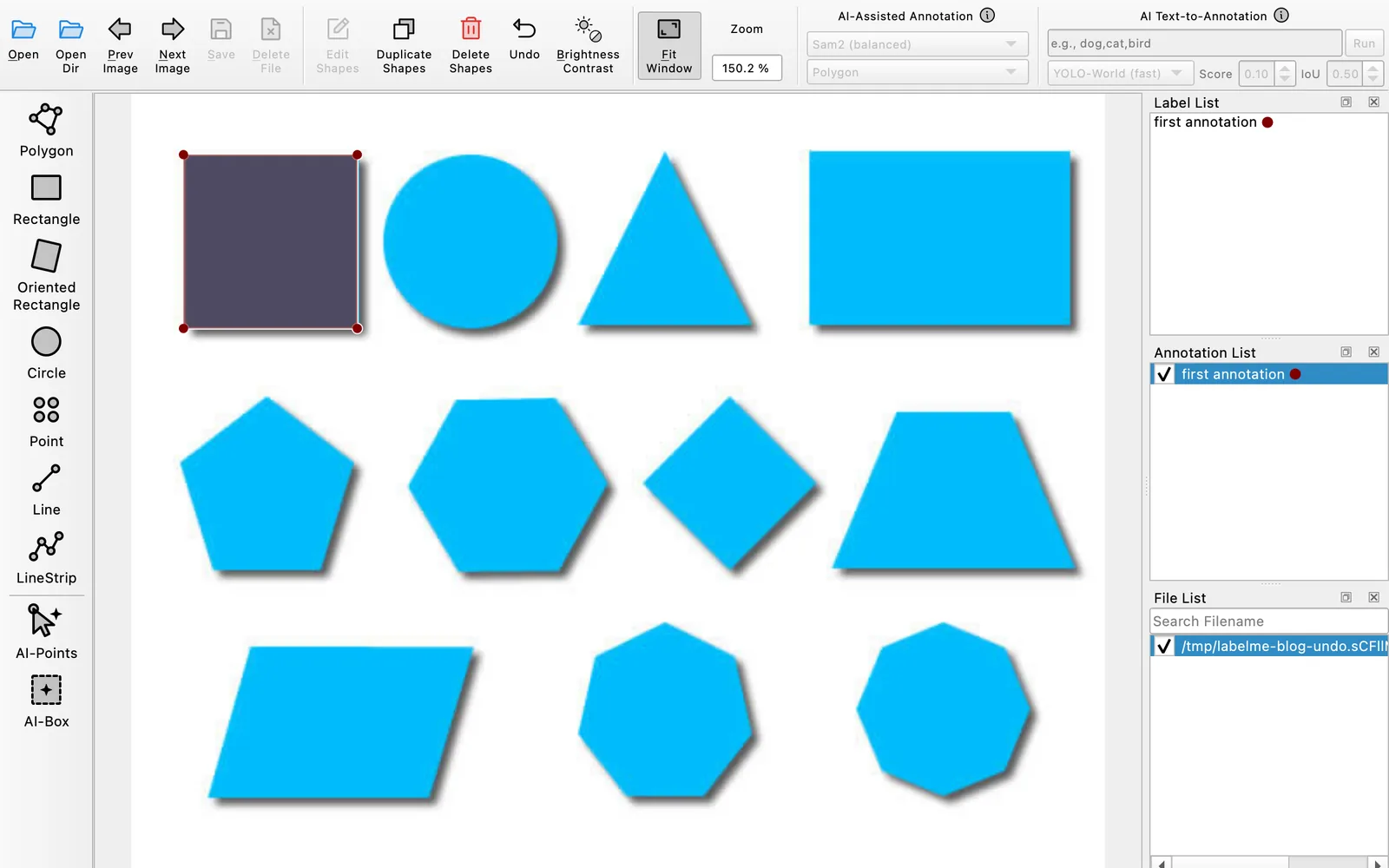
Task: Select 'first annotation' in Label List
Action: click(x=1213, y=122)
